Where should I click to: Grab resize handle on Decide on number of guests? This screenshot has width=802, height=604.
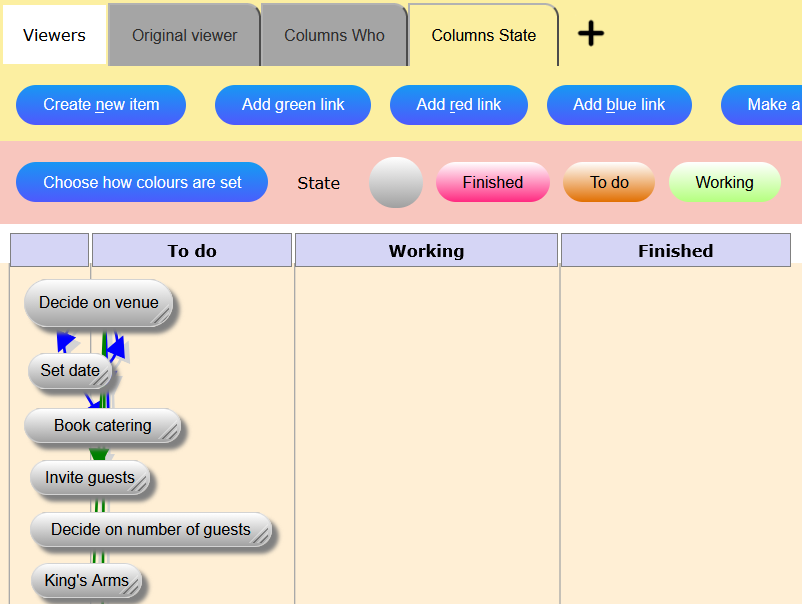point(260,536)
